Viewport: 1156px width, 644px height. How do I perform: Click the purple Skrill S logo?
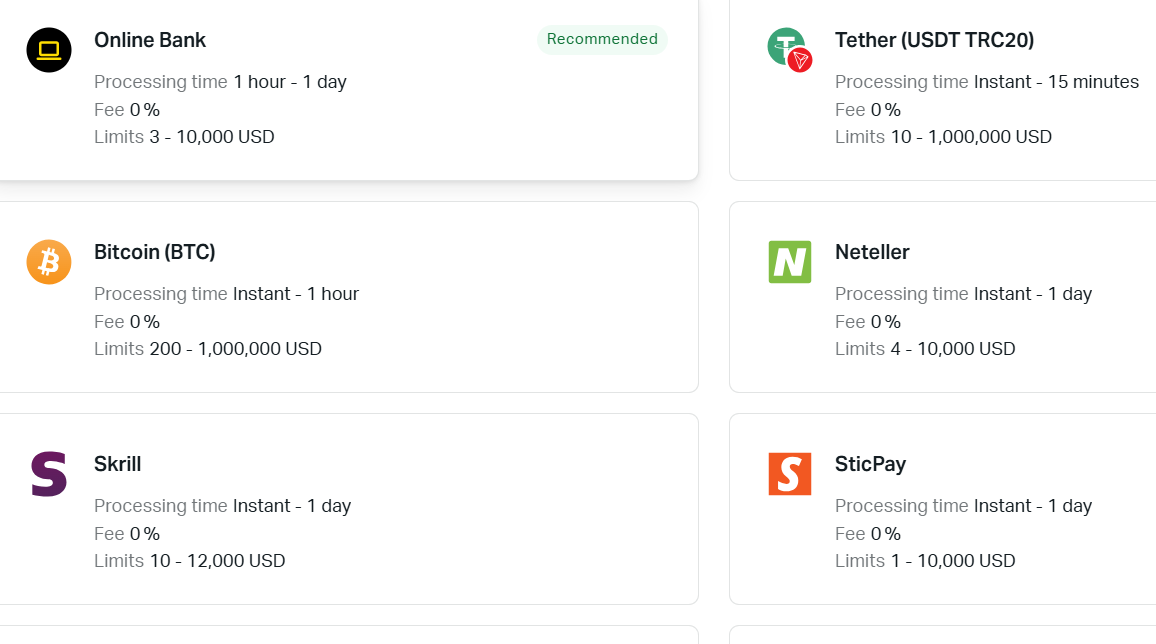click(x=49, y=474)
